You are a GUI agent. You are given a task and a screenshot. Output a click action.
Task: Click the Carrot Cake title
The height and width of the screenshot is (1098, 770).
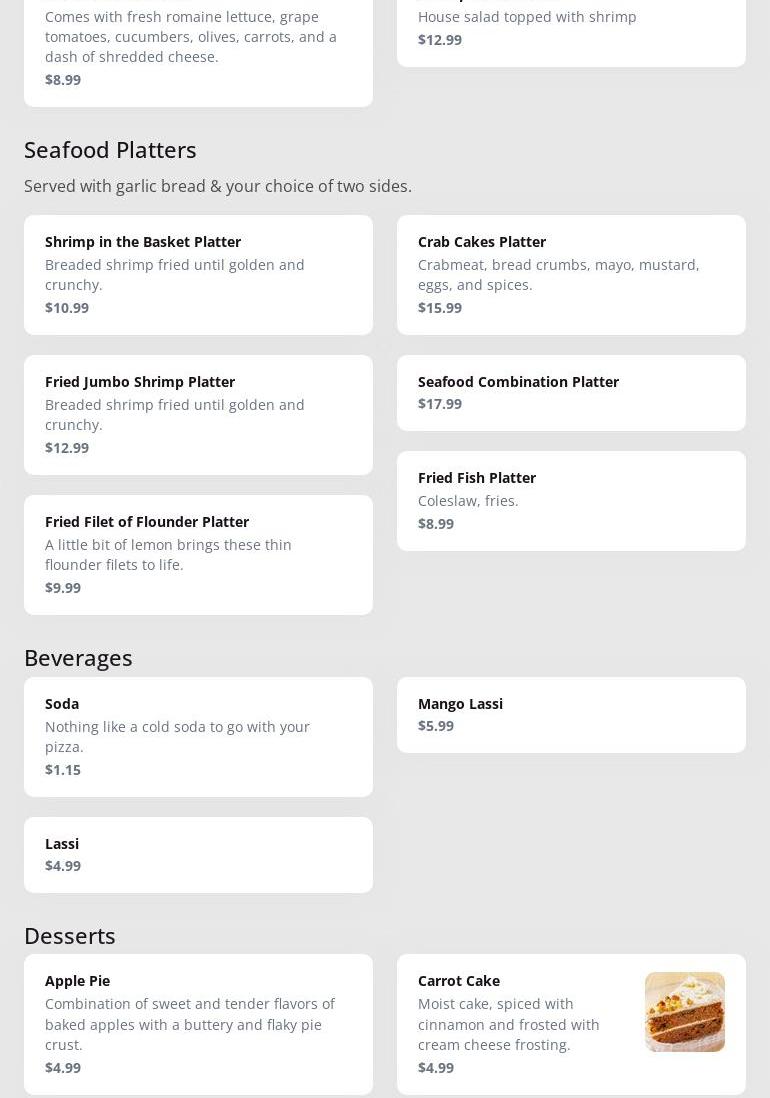(459, 981)
